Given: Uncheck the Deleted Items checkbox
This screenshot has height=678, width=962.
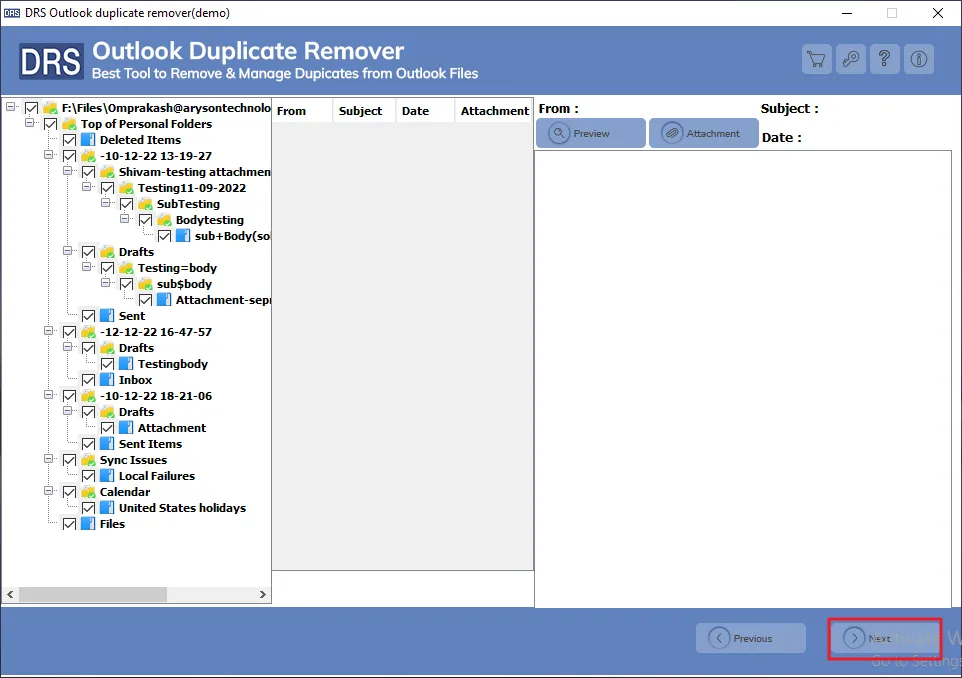Looking at the screenshot, I should pos(69,140).
